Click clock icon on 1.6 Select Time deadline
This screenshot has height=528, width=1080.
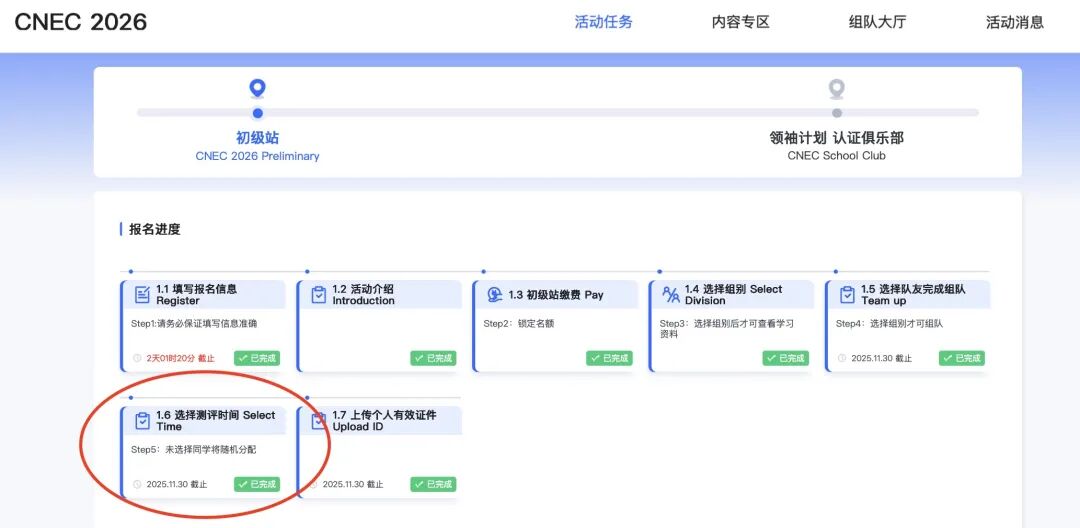coord(137,484)
